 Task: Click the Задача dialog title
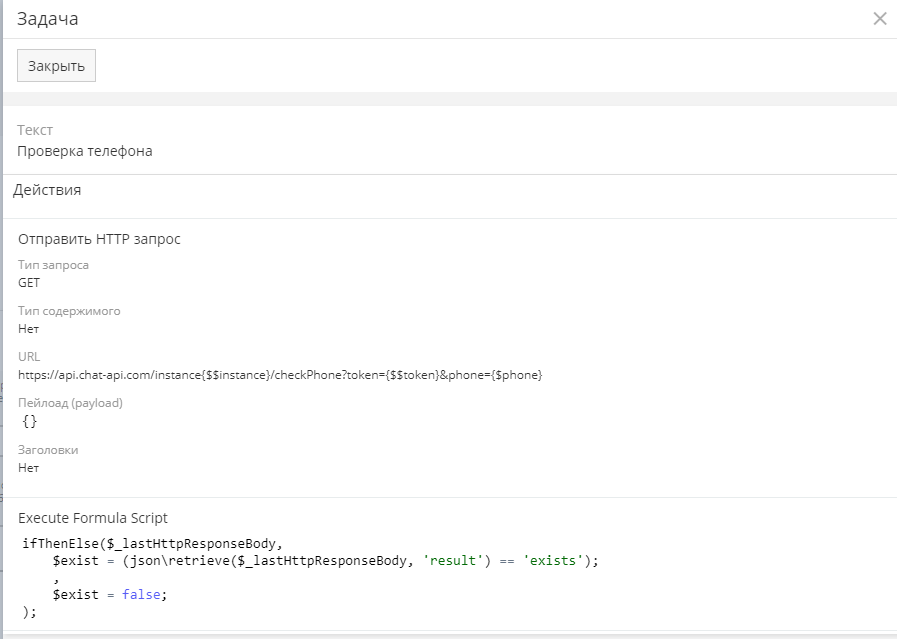click(x=47, y=19)
